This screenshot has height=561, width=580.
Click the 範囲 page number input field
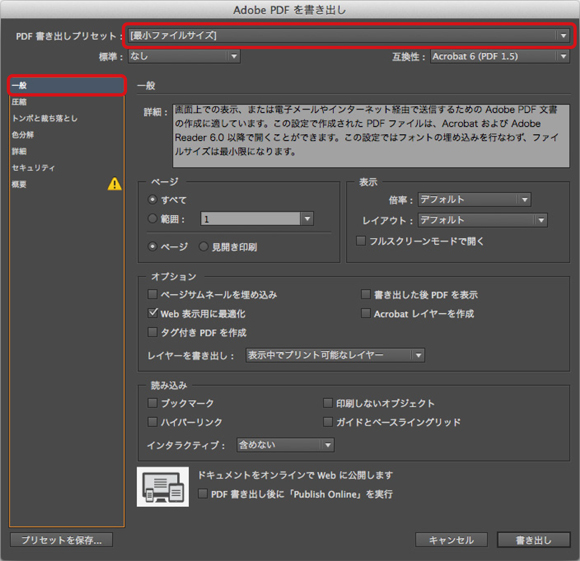click(x=251, y=219)
